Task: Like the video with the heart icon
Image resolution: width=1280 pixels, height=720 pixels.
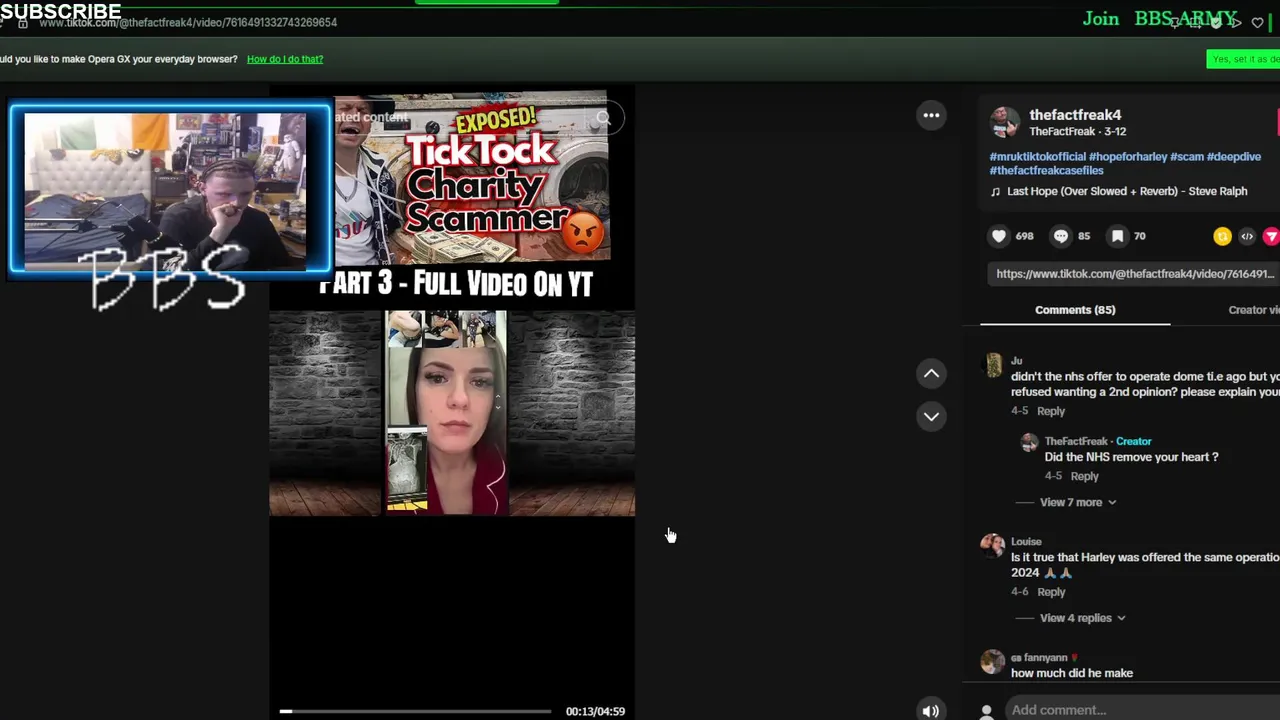Action: tap(998, 236)
